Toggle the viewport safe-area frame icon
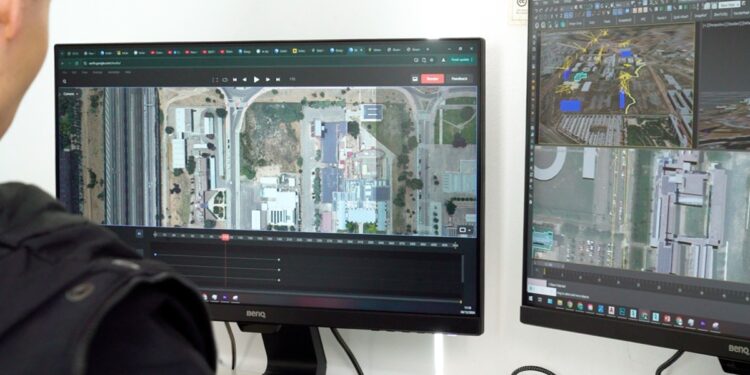Viewport: 750px width, 375px height. [x=215, y=79]
